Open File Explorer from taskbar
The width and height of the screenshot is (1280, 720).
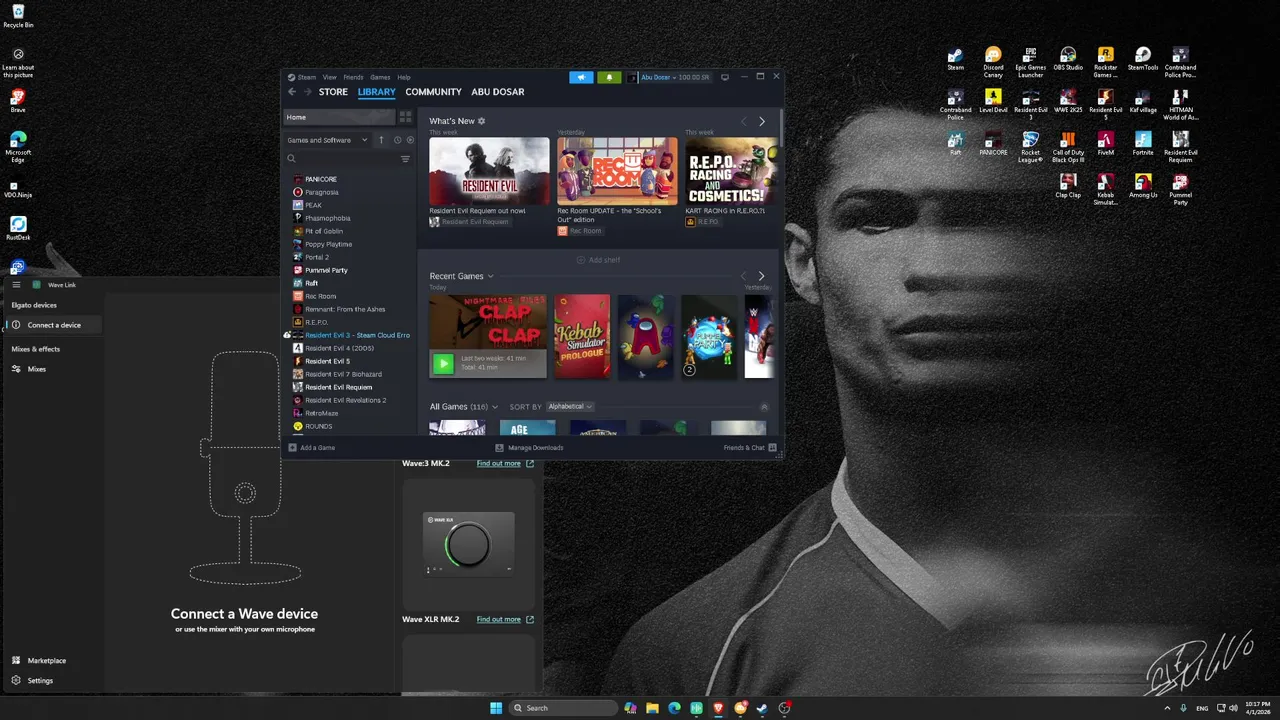[x=652, y=708]
